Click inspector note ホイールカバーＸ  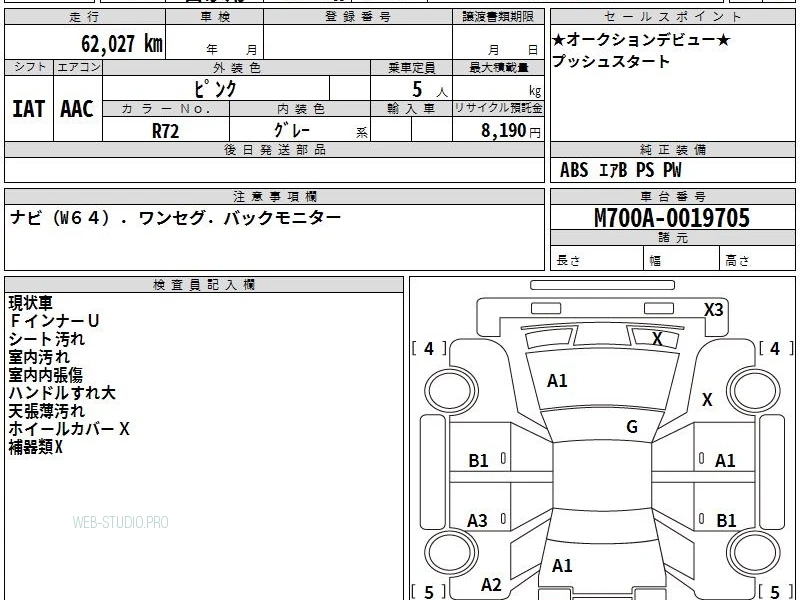click(69, 429)
